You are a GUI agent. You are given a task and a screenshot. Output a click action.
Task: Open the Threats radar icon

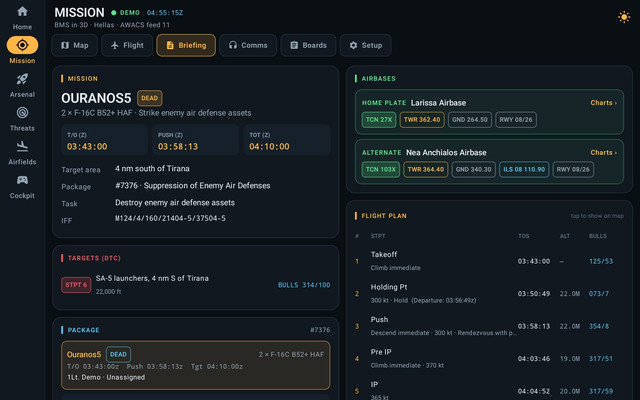coord(22,113)
